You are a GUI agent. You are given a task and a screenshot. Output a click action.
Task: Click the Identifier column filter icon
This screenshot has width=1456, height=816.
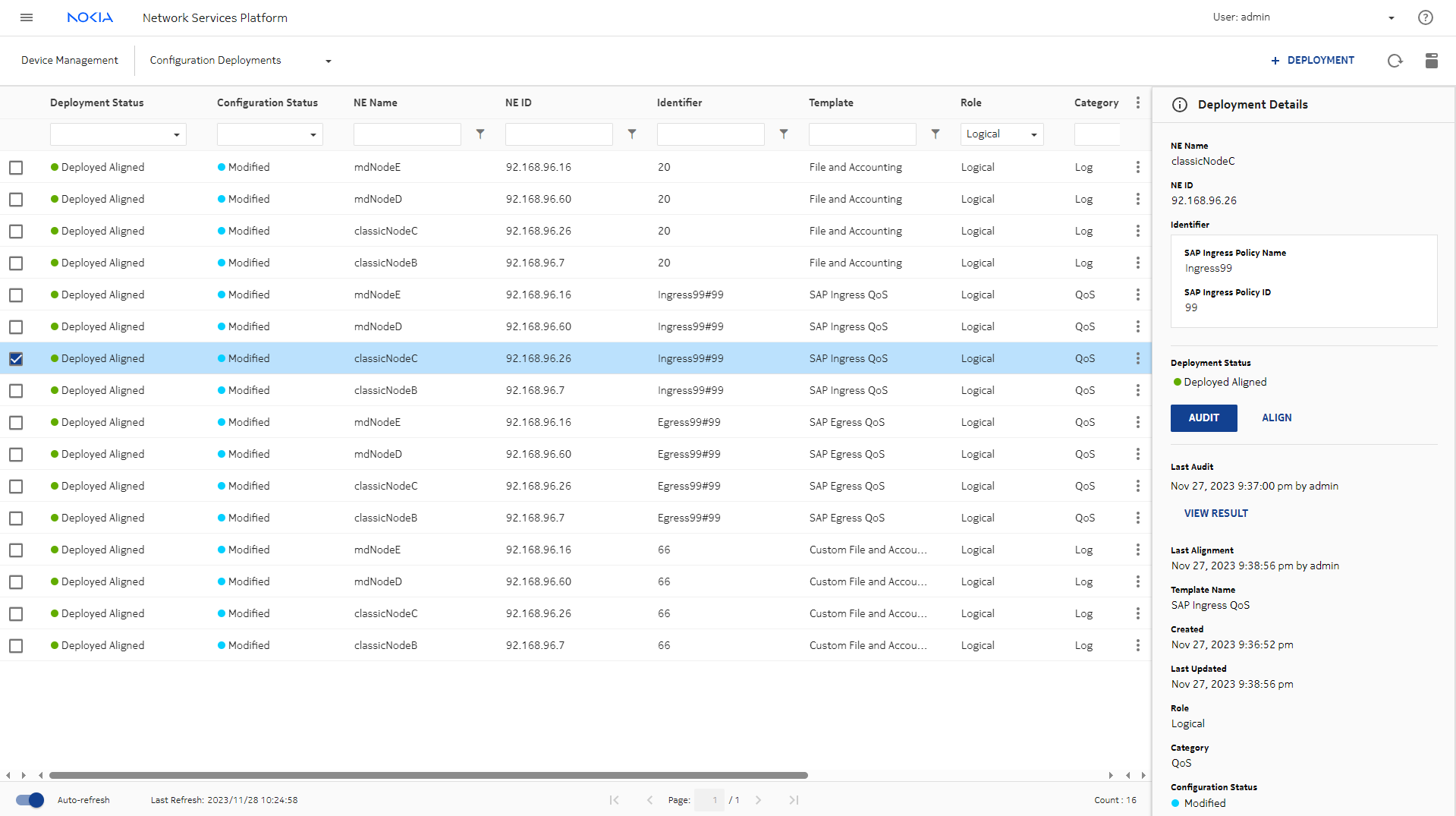tap(784, 134)
